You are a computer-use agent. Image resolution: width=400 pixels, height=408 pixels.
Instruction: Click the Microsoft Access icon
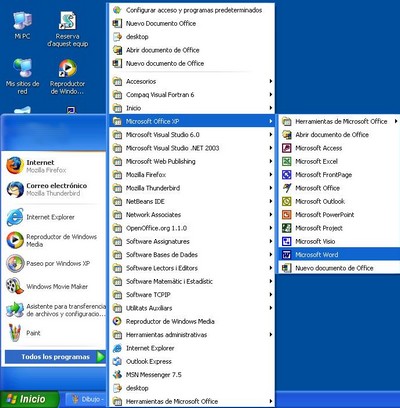286,148
